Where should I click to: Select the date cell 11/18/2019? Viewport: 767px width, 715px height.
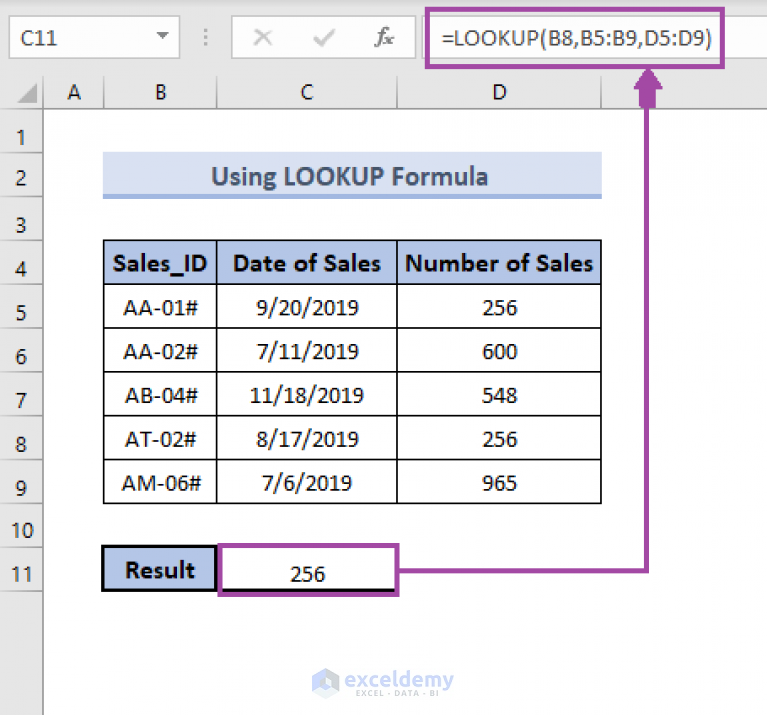pos(307,395)
